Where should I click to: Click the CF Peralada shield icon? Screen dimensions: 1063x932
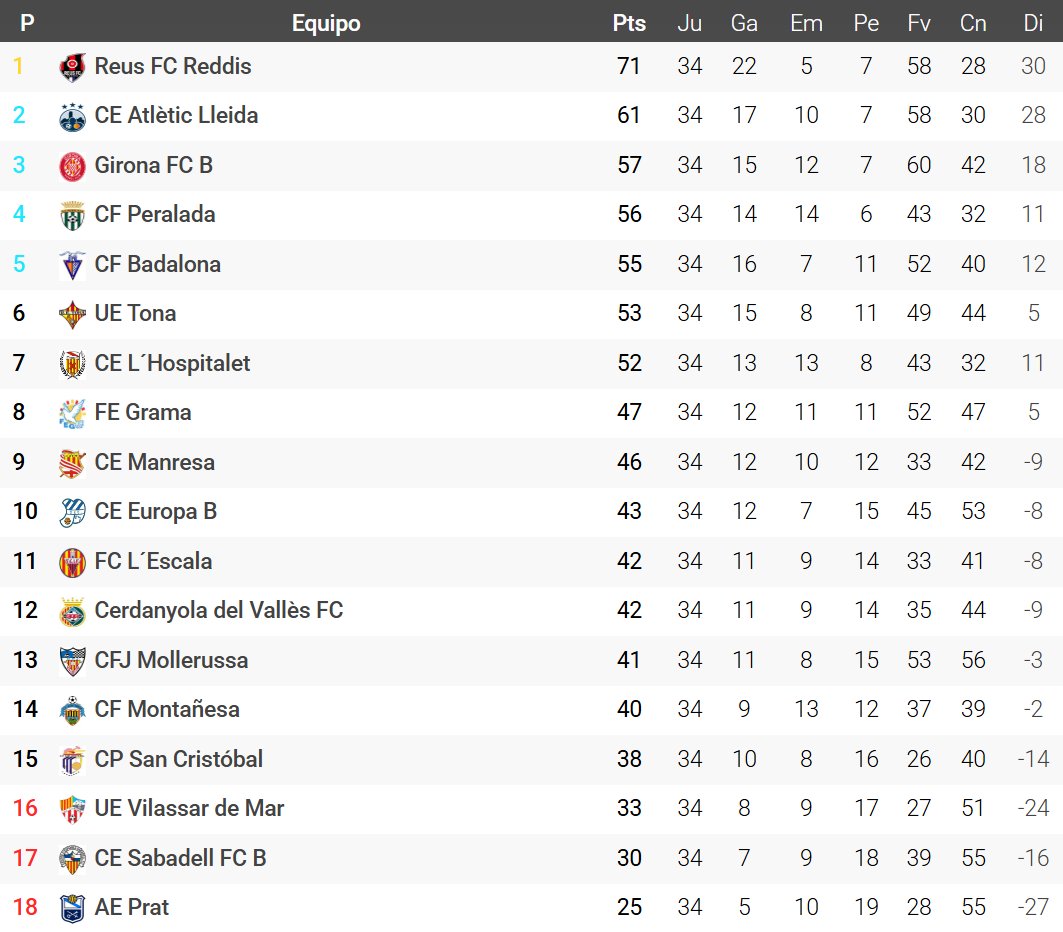[73, 216]
